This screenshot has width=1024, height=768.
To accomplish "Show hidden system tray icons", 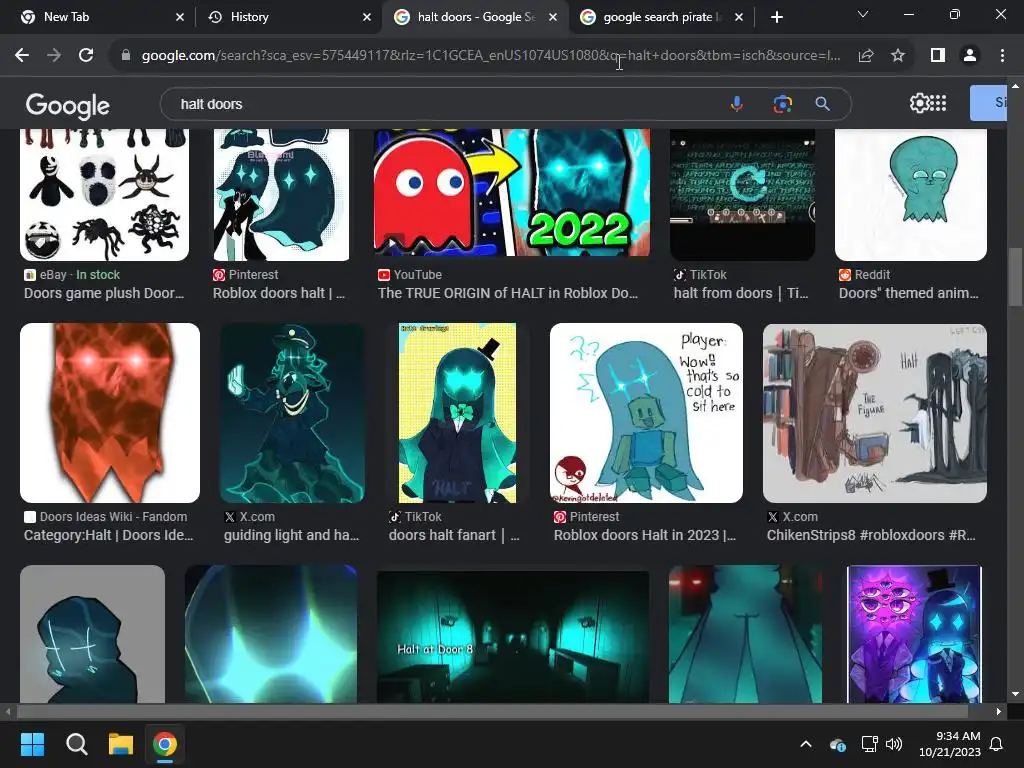I will tap(806, 744).
